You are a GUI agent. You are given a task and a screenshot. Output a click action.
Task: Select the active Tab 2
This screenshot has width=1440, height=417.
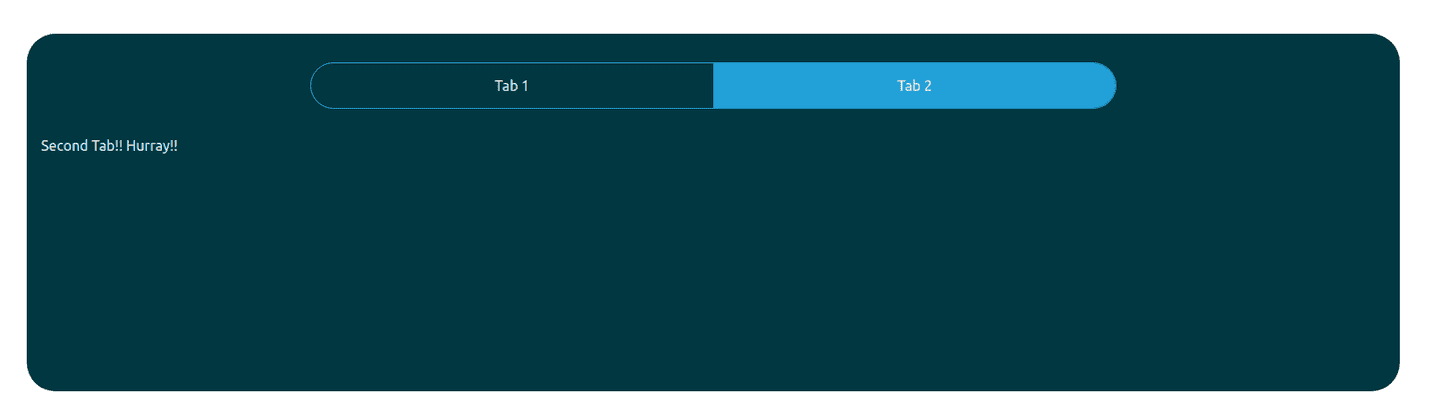tap(914, 86)
